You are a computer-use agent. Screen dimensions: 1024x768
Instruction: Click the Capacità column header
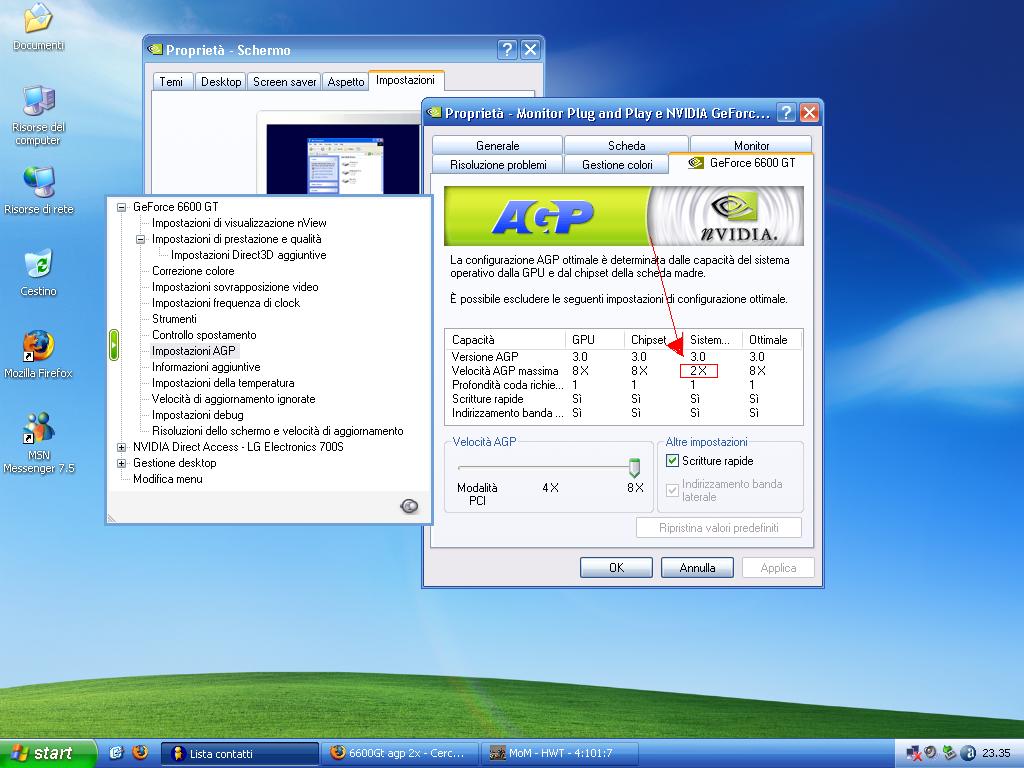point(505,340)
